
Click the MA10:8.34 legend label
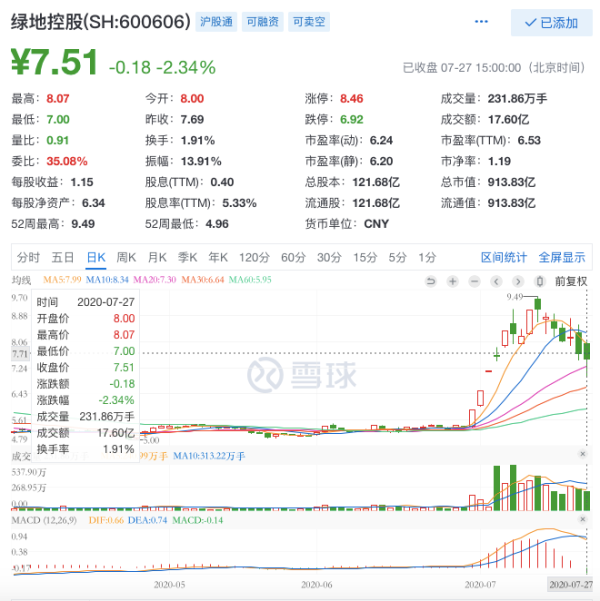click(107, 280)
